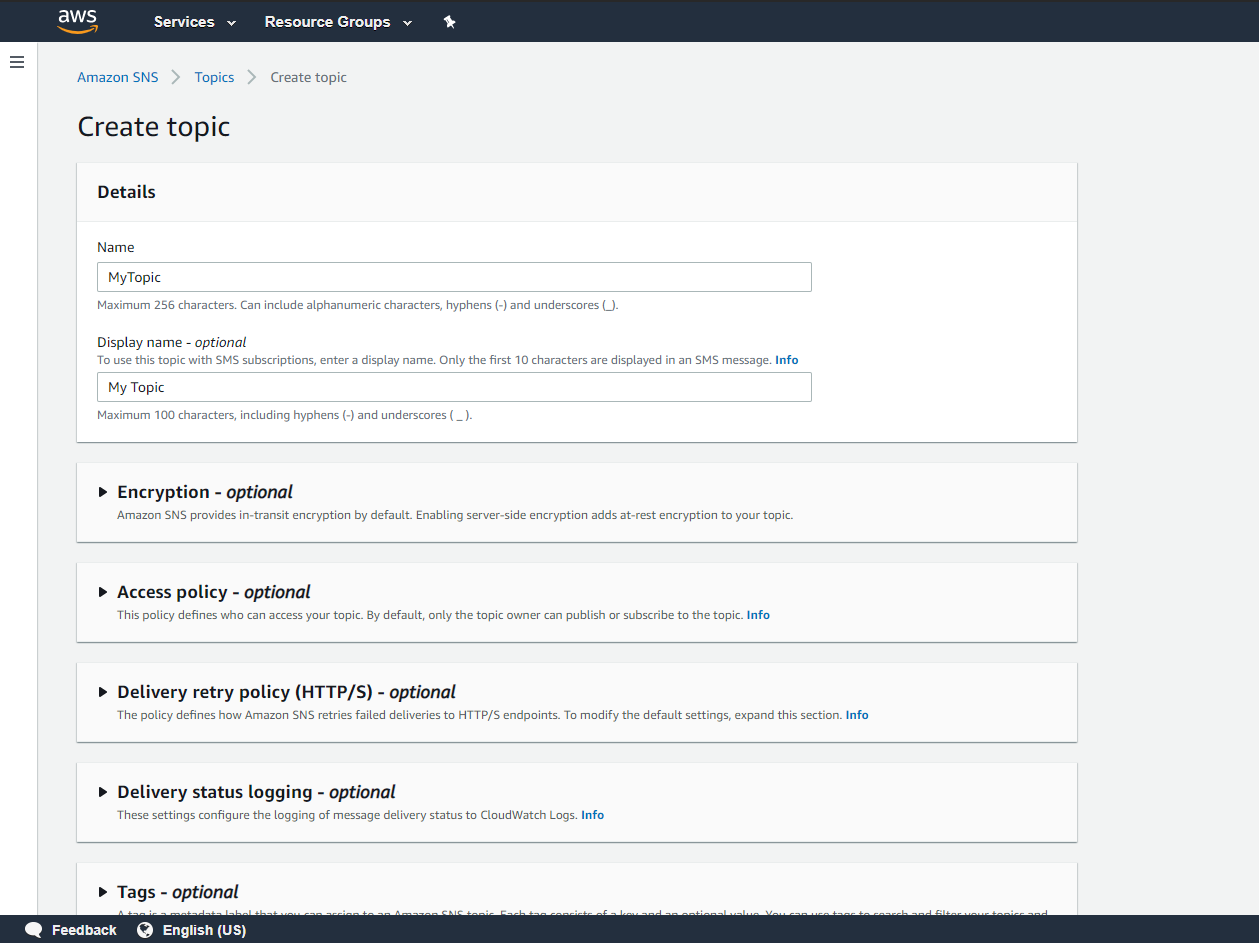Open Info link for Access policy
1259x943 pixels.
(758, 615)
